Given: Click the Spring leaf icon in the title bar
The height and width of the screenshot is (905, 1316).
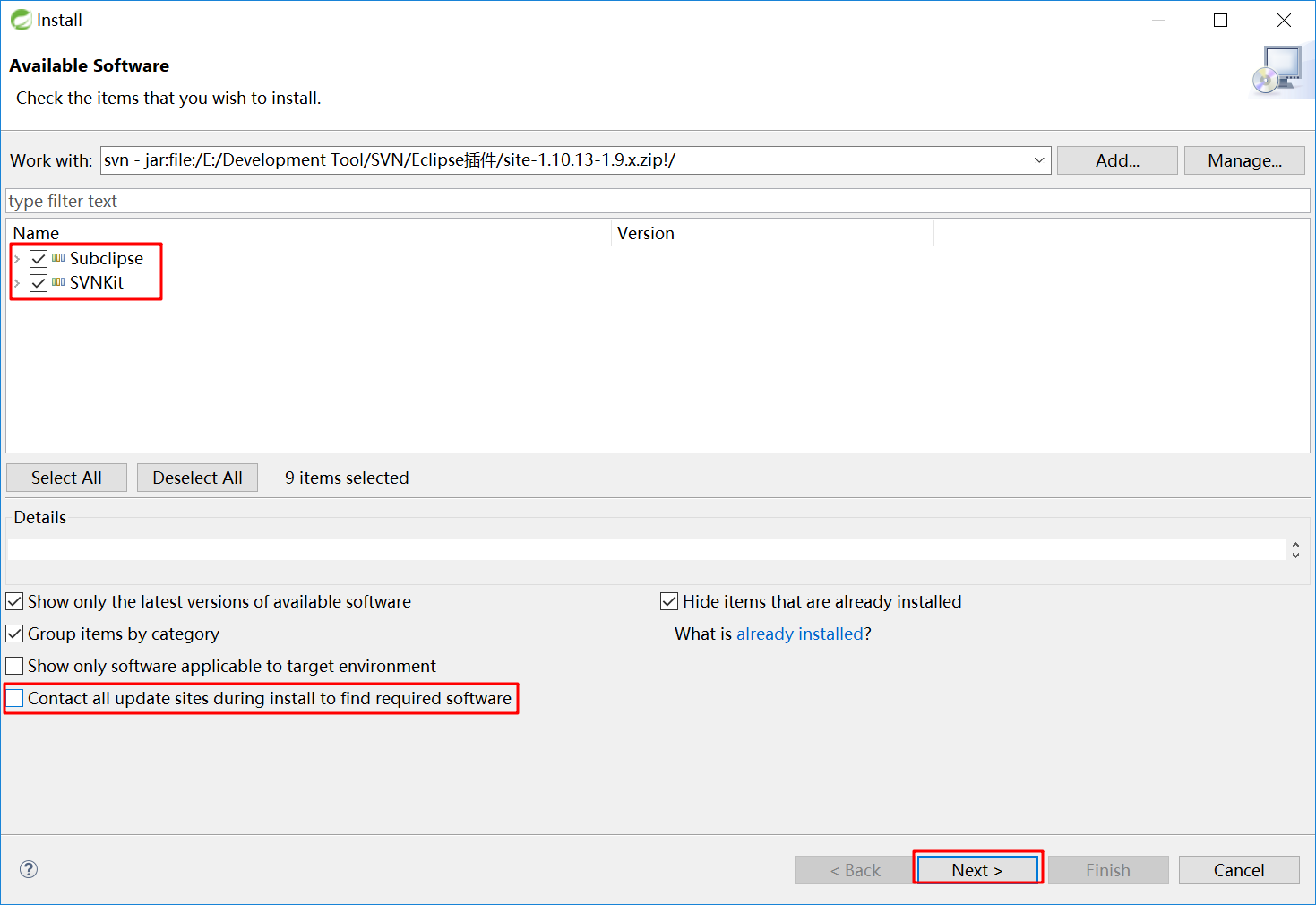Looking at the screenshot, I should click(x=21, y=20).
